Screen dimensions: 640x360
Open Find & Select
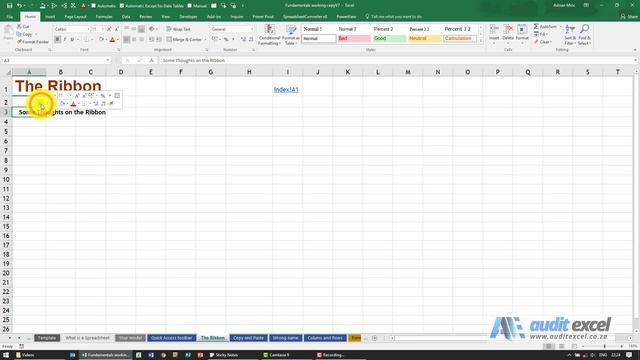click(x=584, y=35)
